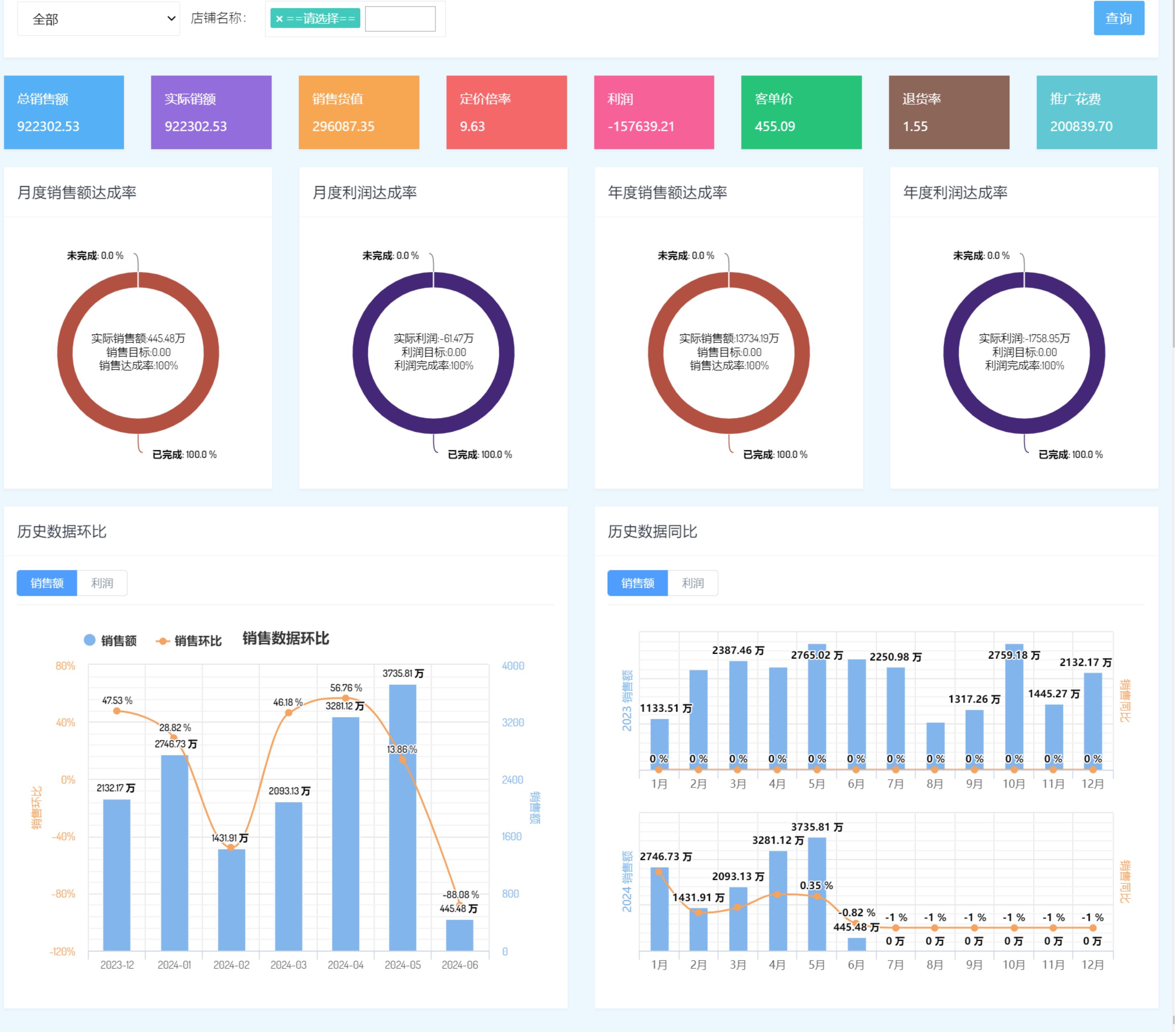Screen dimensions: 1176x1032
Task: Open the 店铺名称 multi-select box
Action: pyautogui.click(x=440, y=19)
